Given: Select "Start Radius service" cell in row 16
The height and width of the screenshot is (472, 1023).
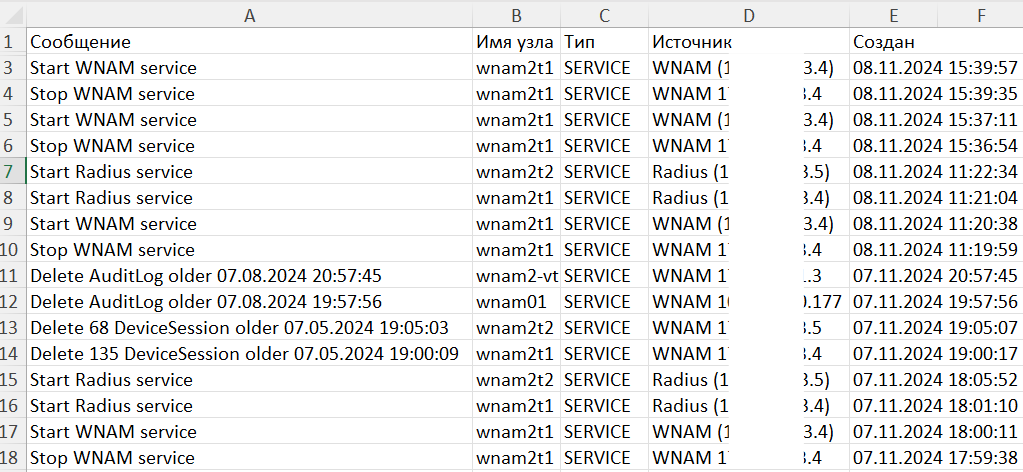Looking at the screenshot, I should (111, 406).
